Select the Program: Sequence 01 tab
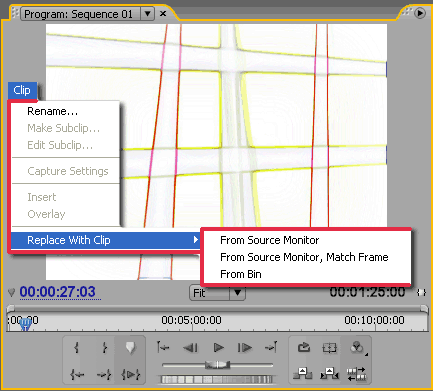This screenshot has width=433, height=391. 79,14
